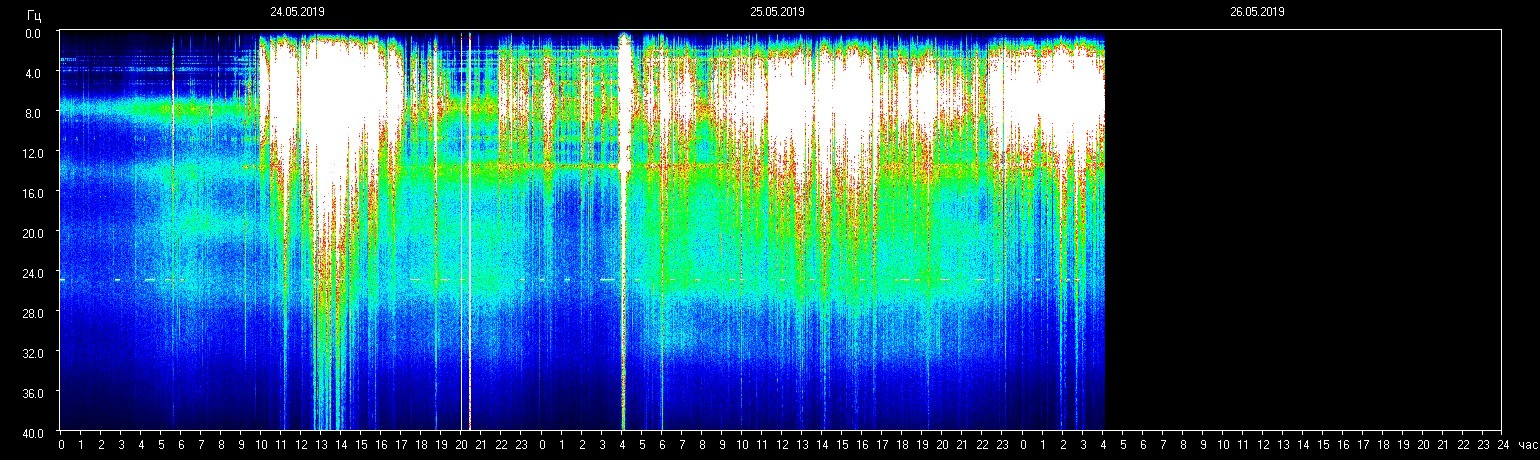Select the 20.0 frequency axis label
This screenshot has height=460, width=1540.
coord(31,233)
